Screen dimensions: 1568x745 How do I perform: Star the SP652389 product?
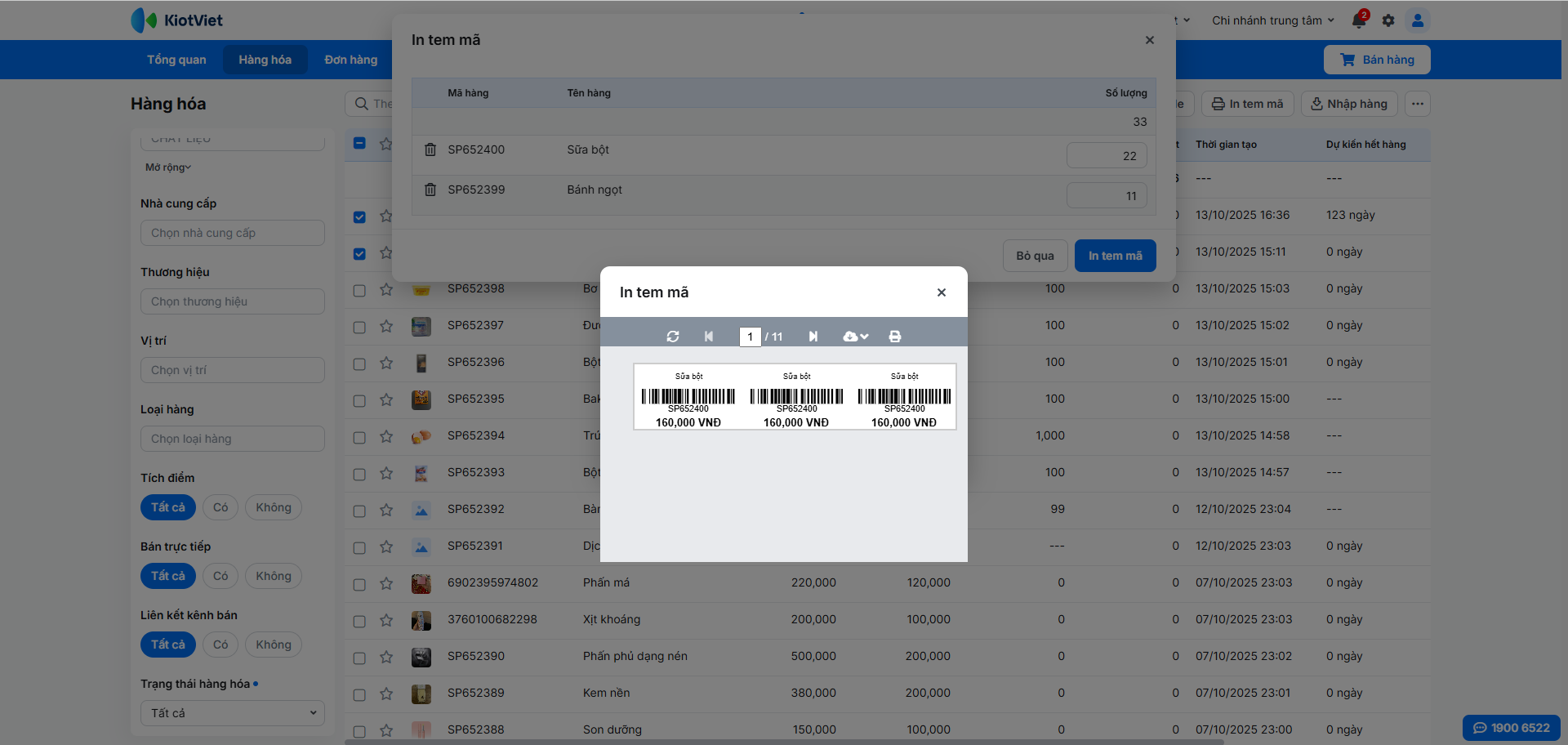[x=386, y=694]
